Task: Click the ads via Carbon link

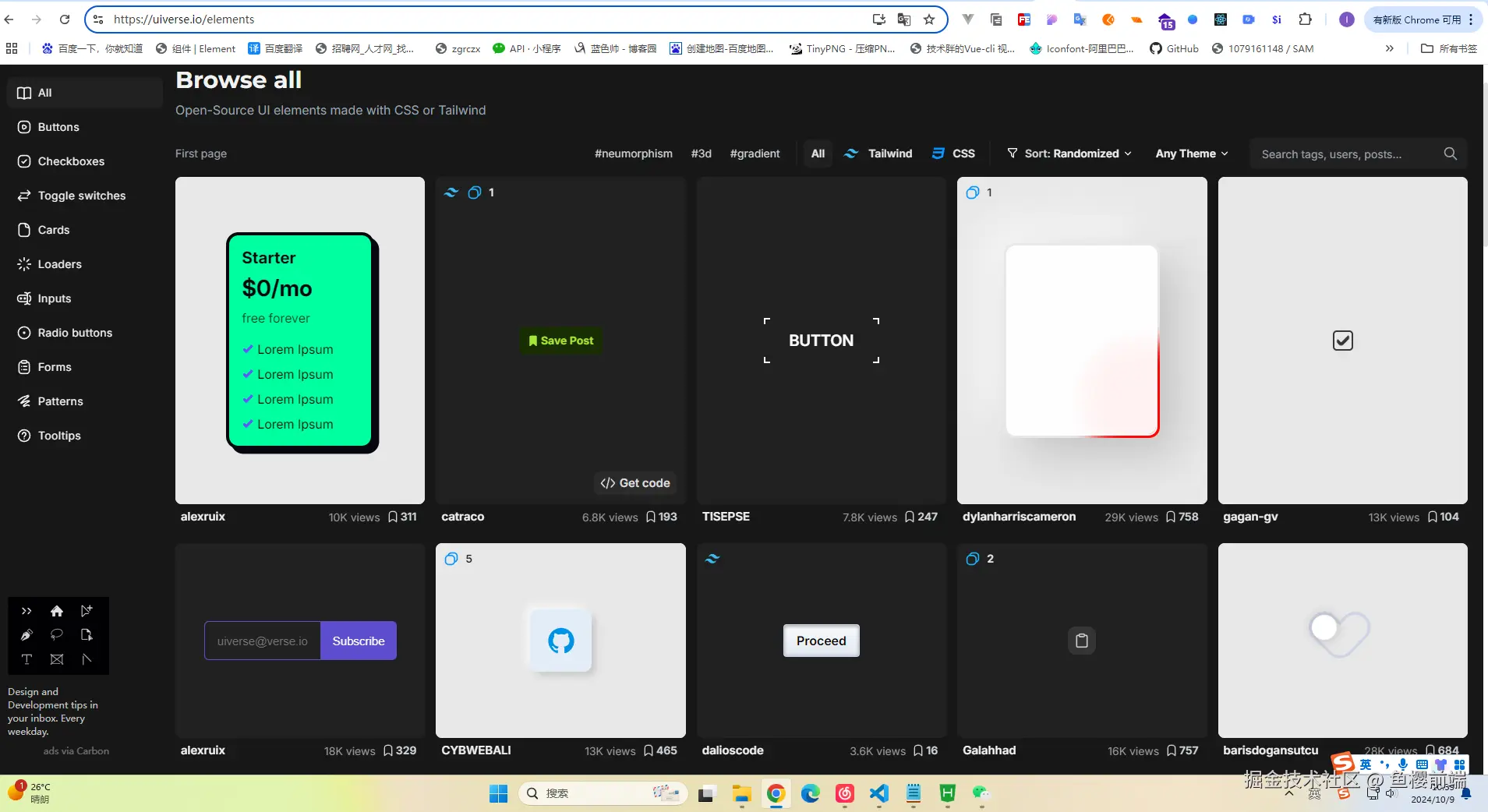Action: point(76,751)
